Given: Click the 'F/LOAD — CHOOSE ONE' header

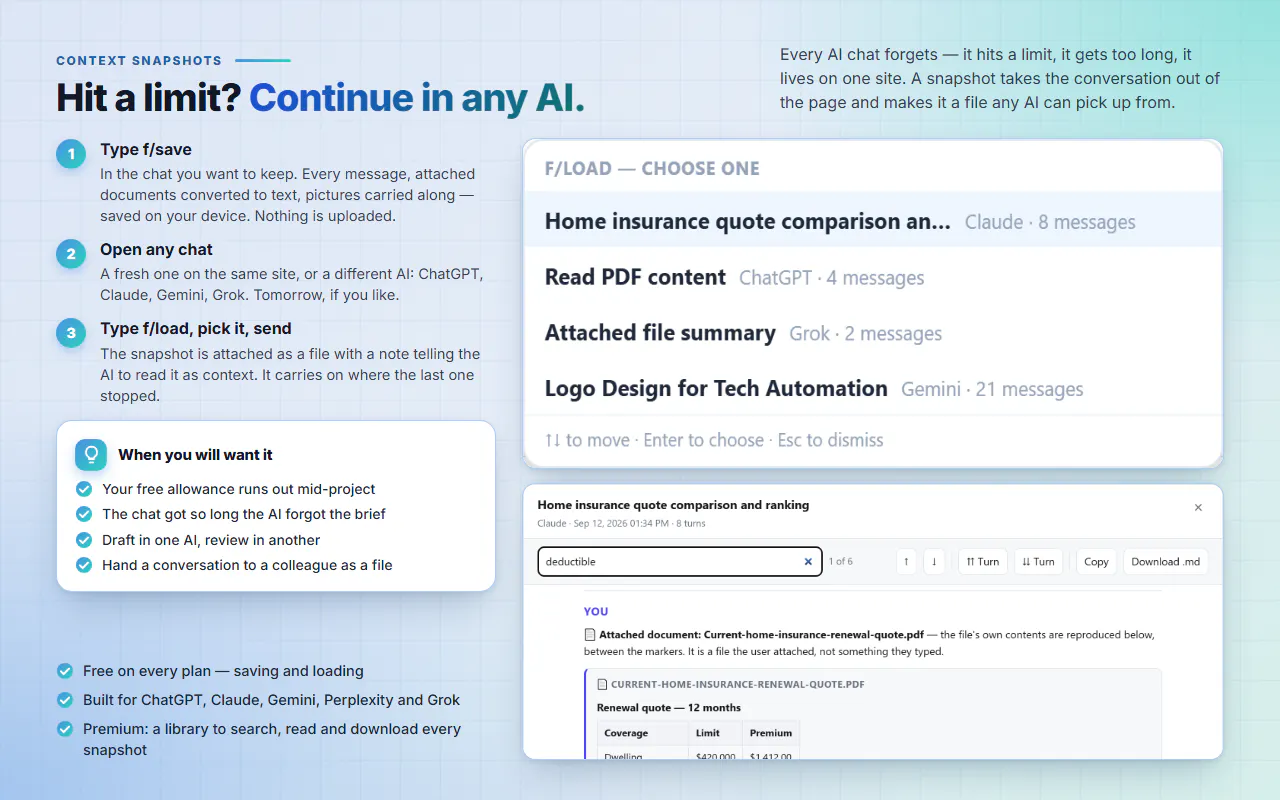Looking at the screenshot, I should tap(652, 168).
